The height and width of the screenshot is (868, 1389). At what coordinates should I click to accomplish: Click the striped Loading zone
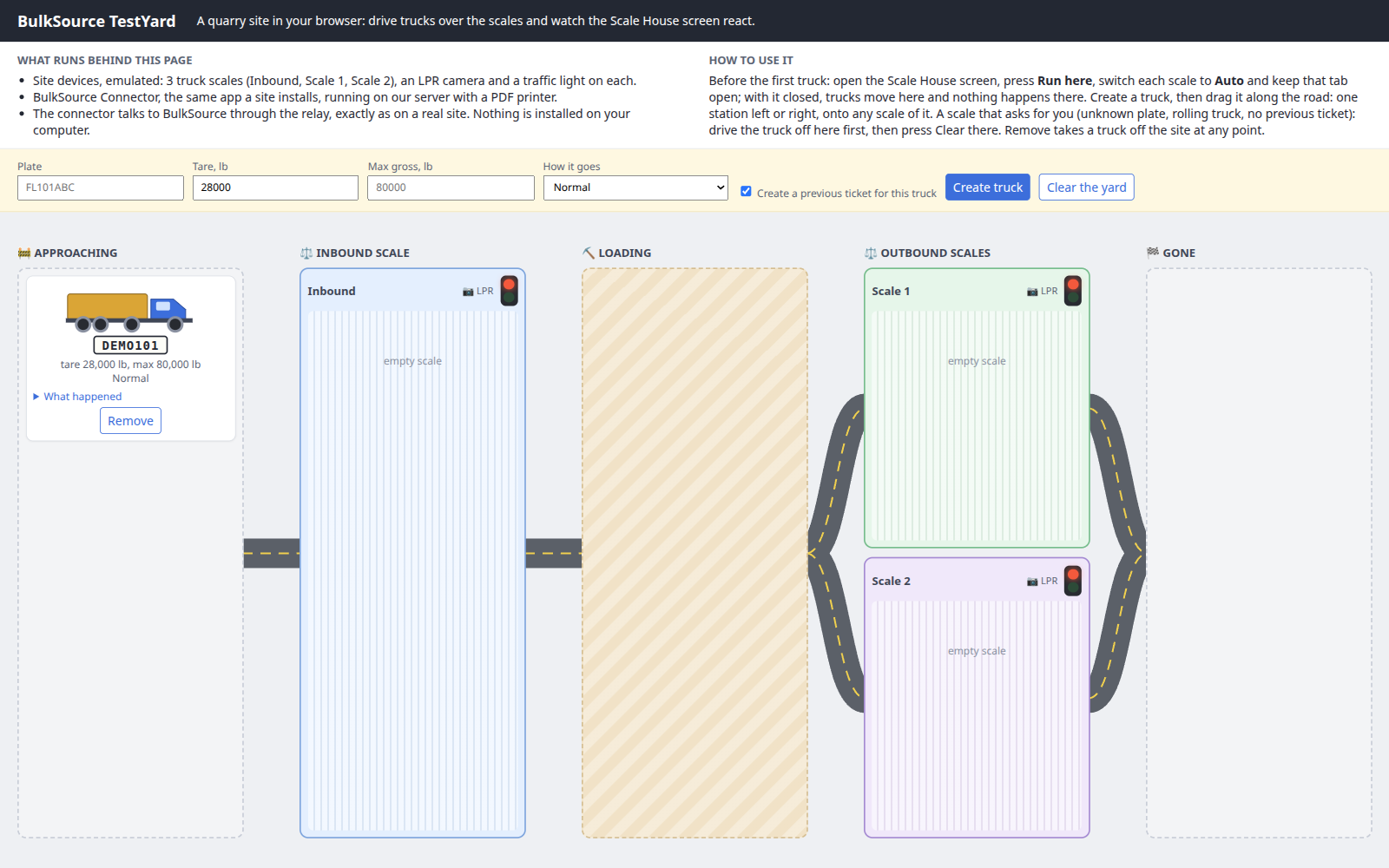coord(694,553)
